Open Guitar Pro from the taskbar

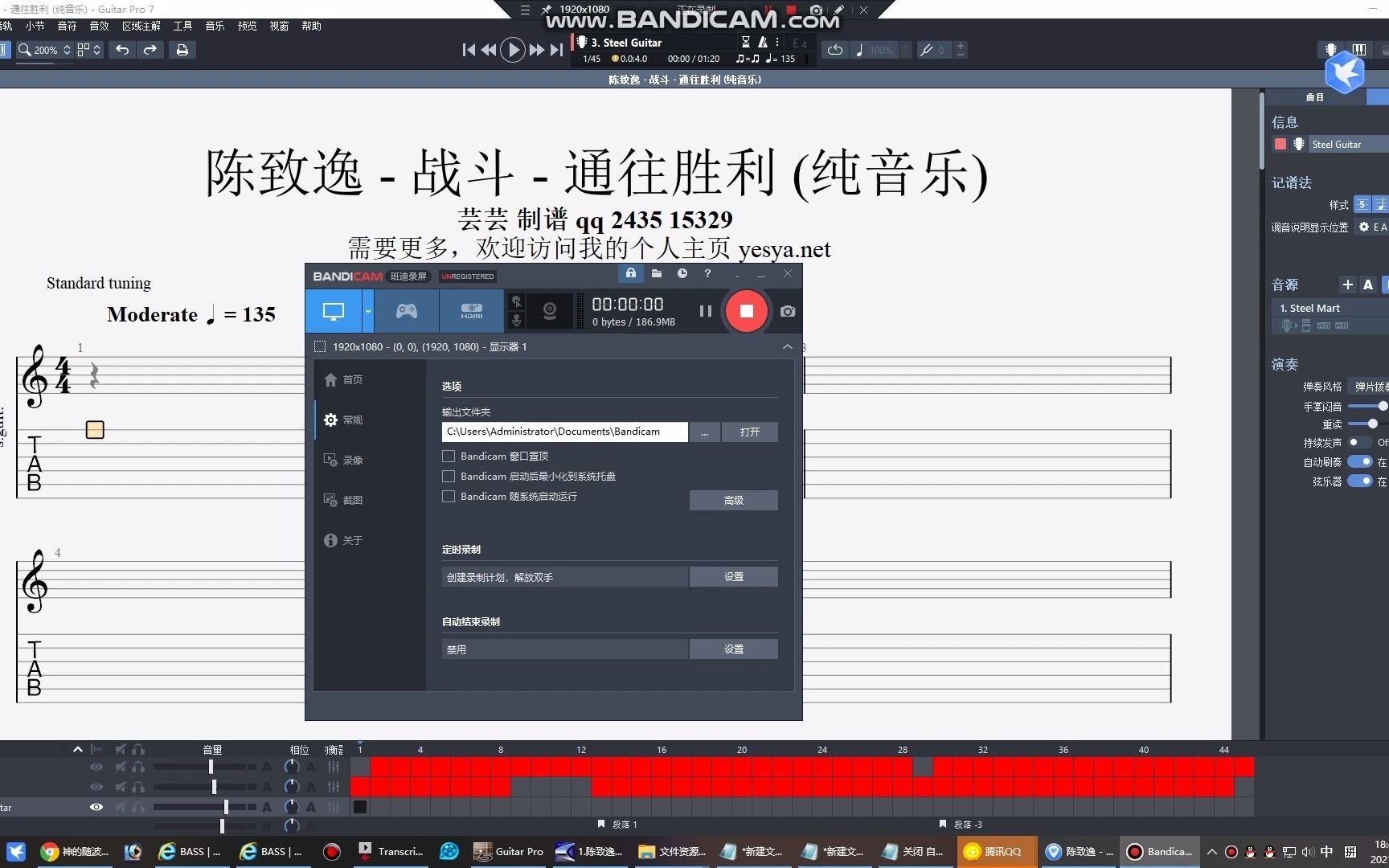click(509, 851)
